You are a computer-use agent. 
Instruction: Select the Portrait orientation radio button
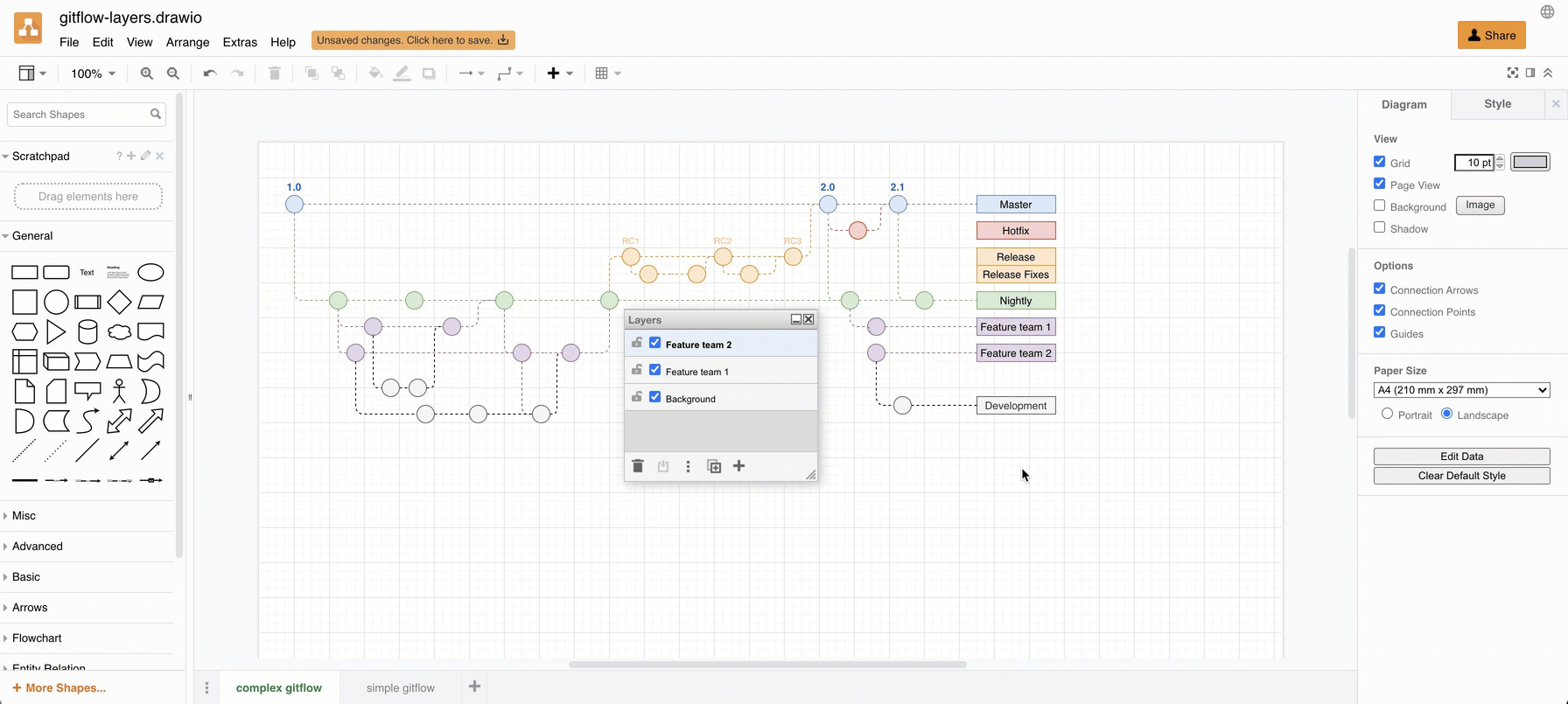tap(1387, 414)
